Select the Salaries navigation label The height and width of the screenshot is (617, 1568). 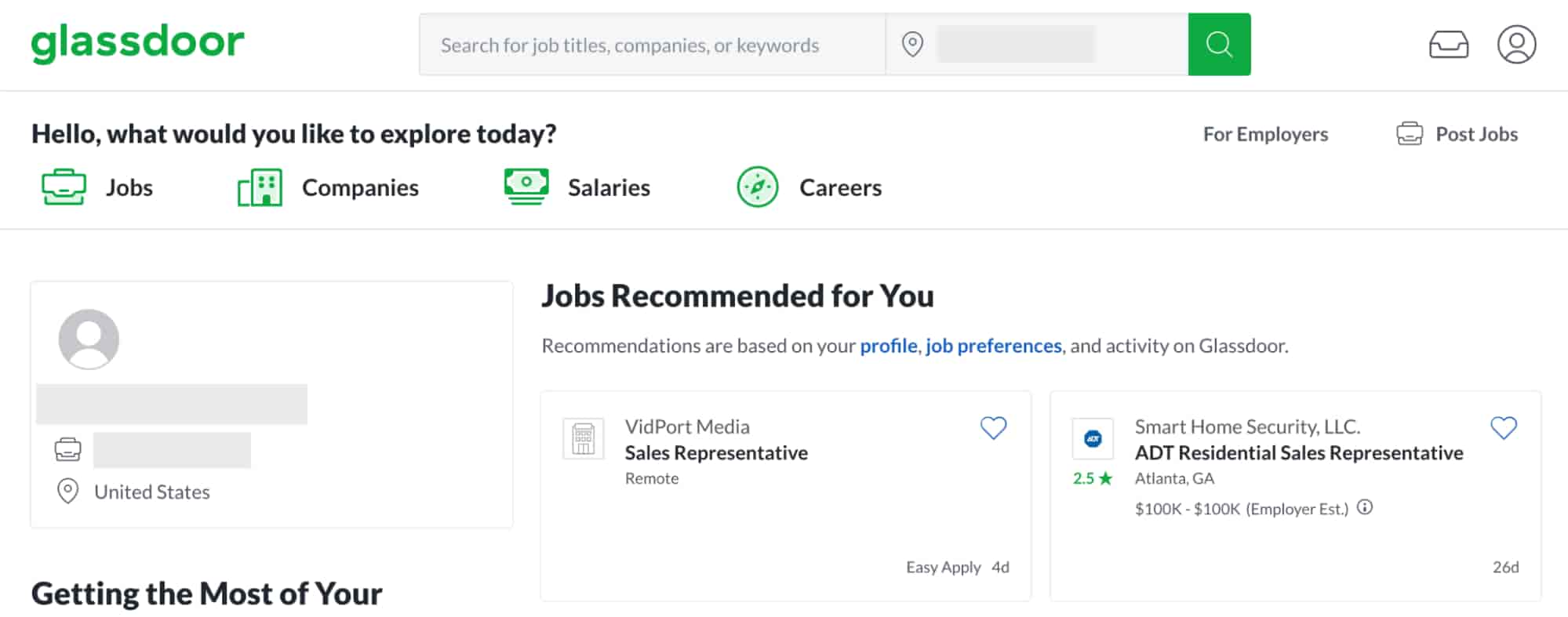coord(609,187)
